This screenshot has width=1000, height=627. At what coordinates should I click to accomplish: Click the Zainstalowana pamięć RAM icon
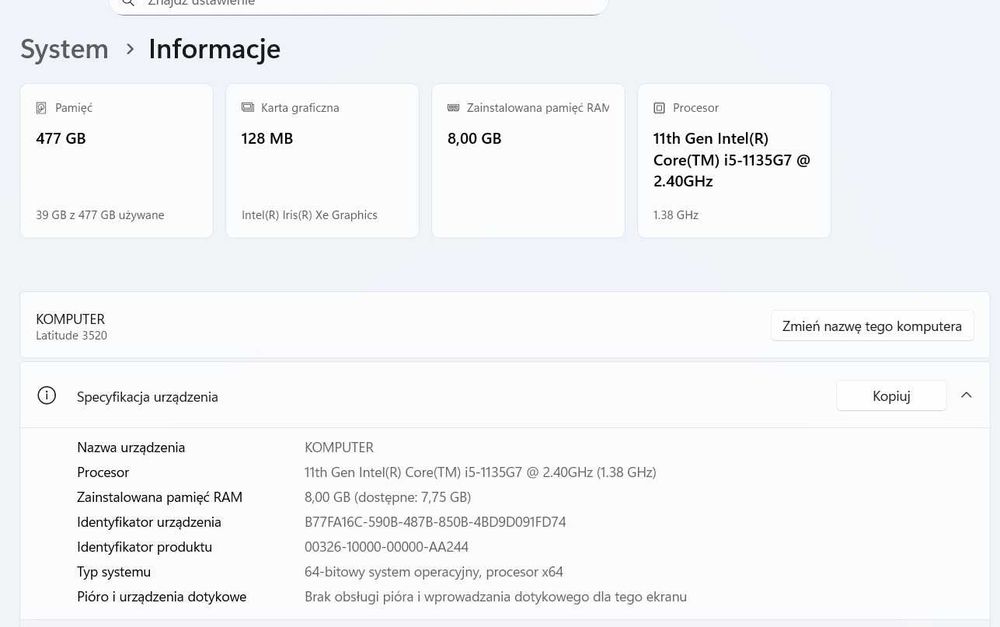[x=453, y=108]
